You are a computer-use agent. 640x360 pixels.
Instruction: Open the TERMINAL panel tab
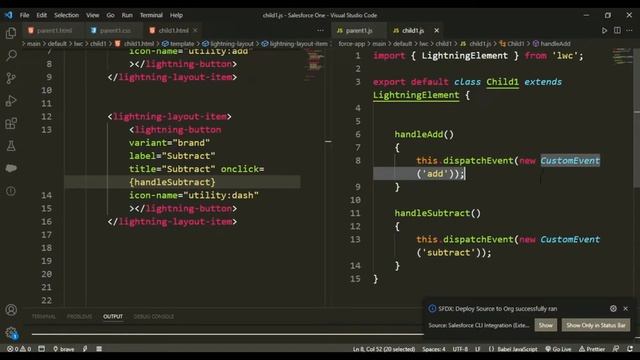pos(44,316)
